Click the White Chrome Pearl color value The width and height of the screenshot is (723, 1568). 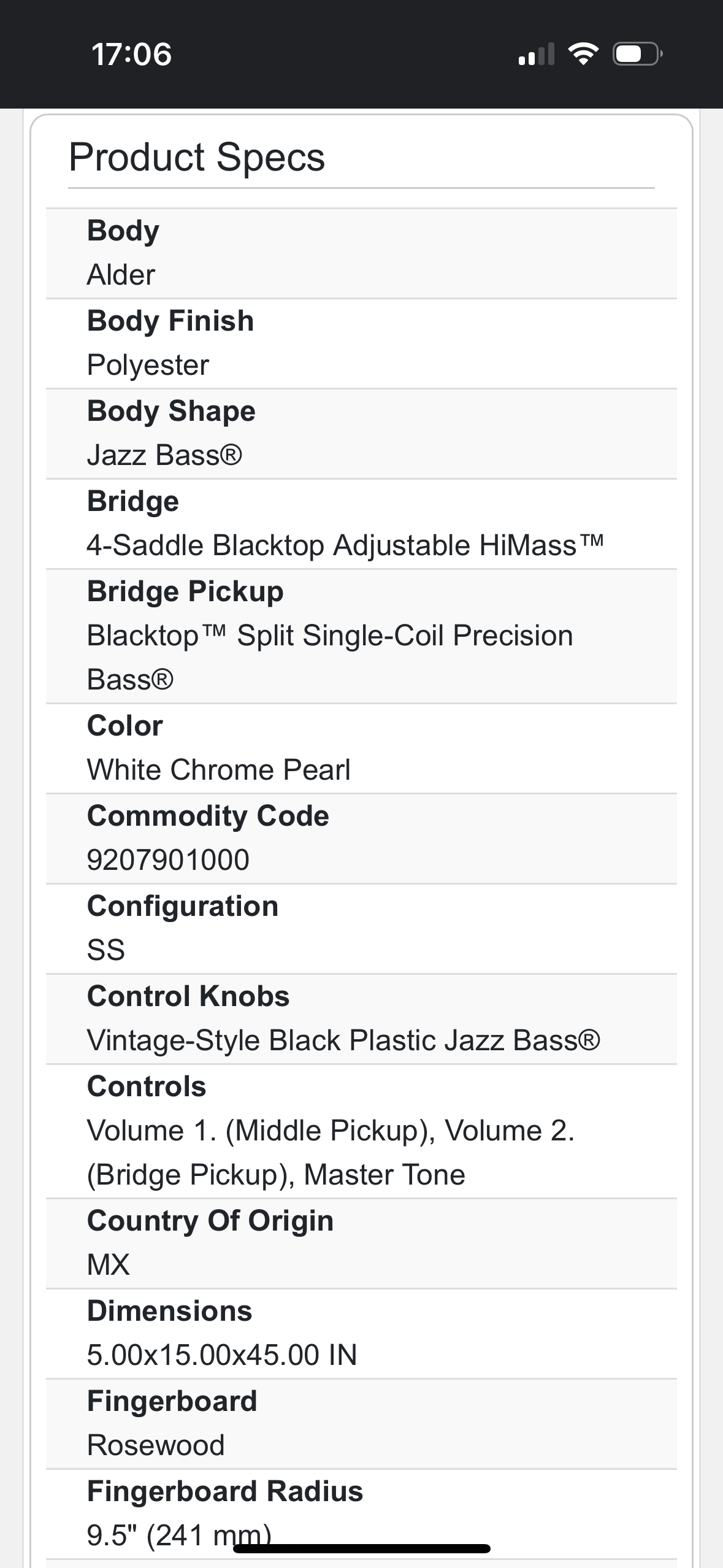pyautogui.click(x=218, y=770)
